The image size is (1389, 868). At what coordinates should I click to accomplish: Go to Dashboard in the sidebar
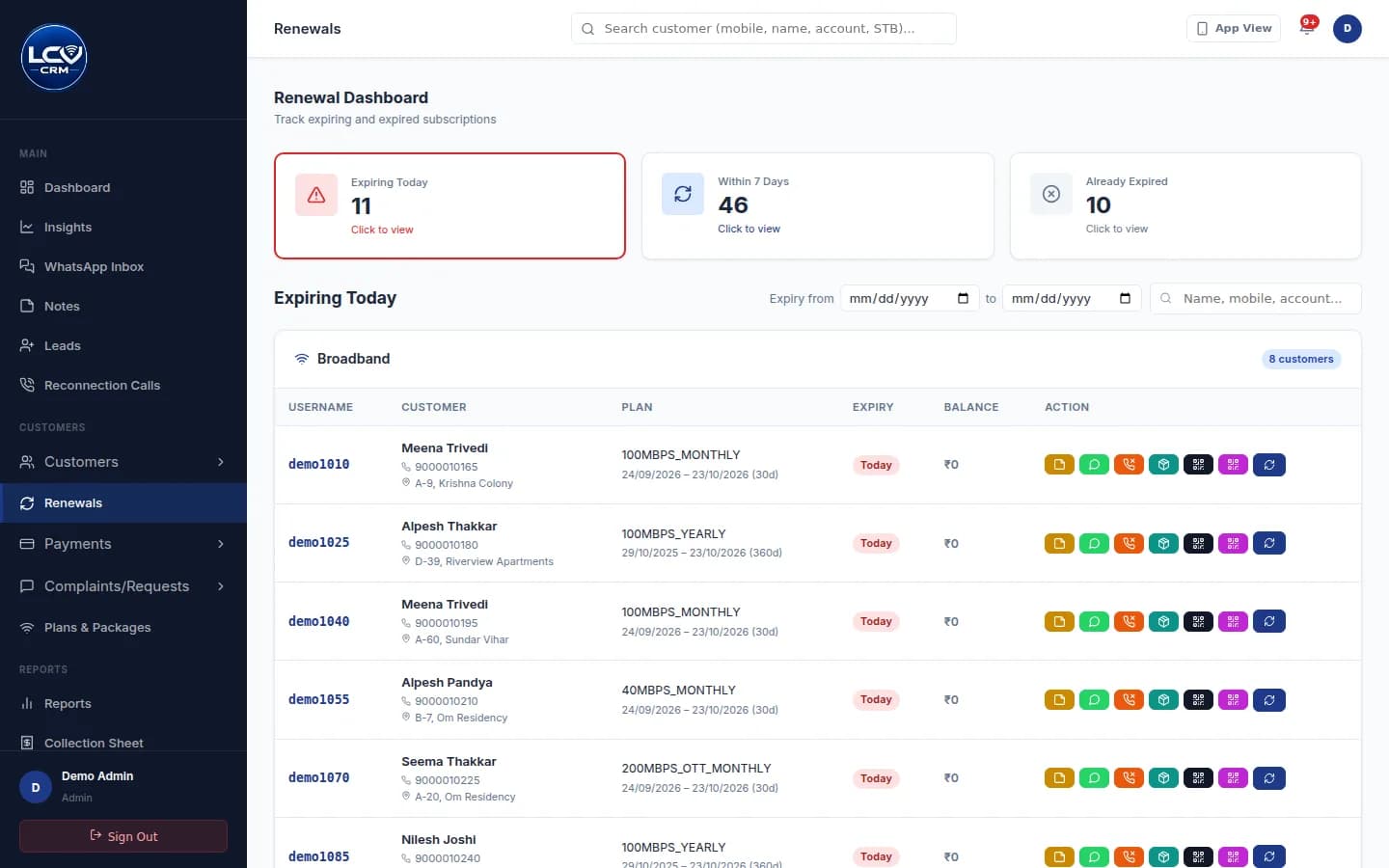[123, 187]
